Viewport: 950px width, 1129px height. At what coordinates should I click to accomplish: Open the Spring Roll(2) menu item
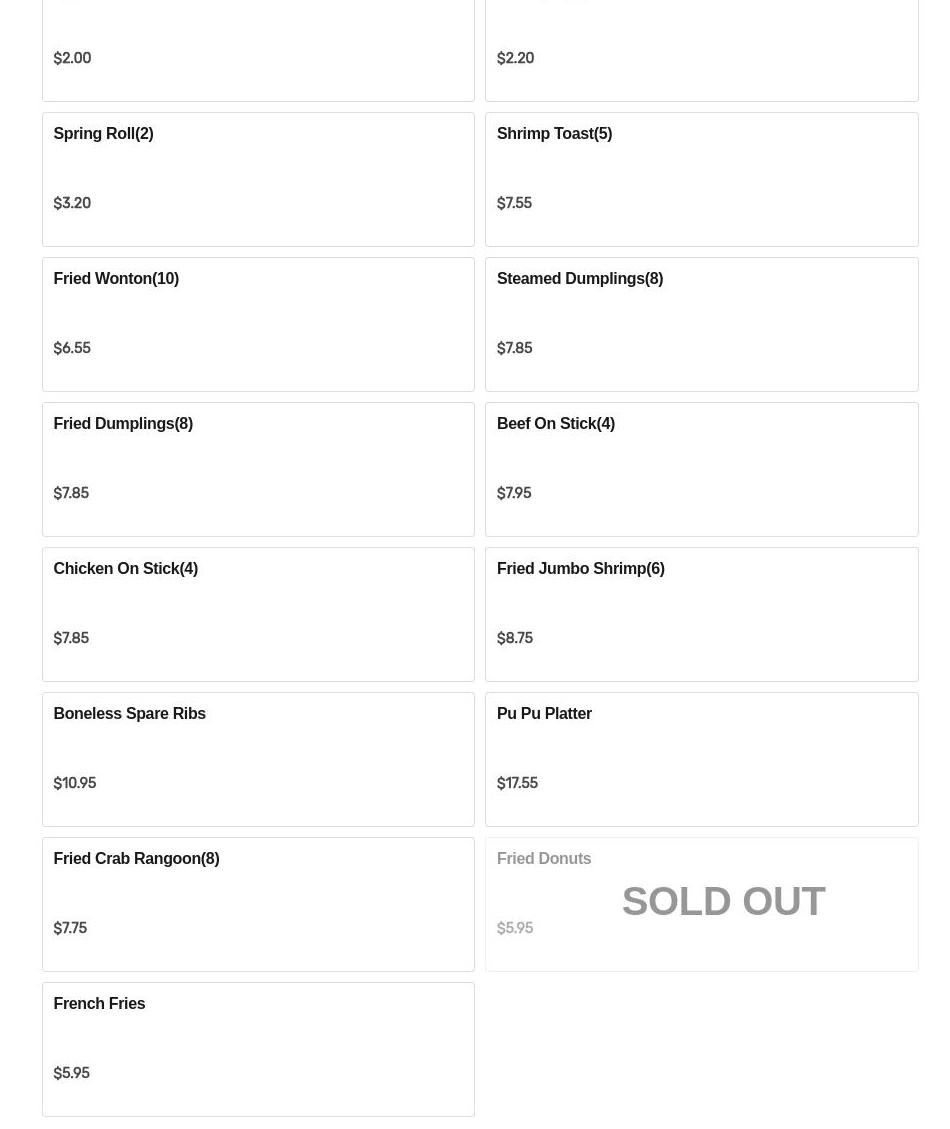(258, 178)
